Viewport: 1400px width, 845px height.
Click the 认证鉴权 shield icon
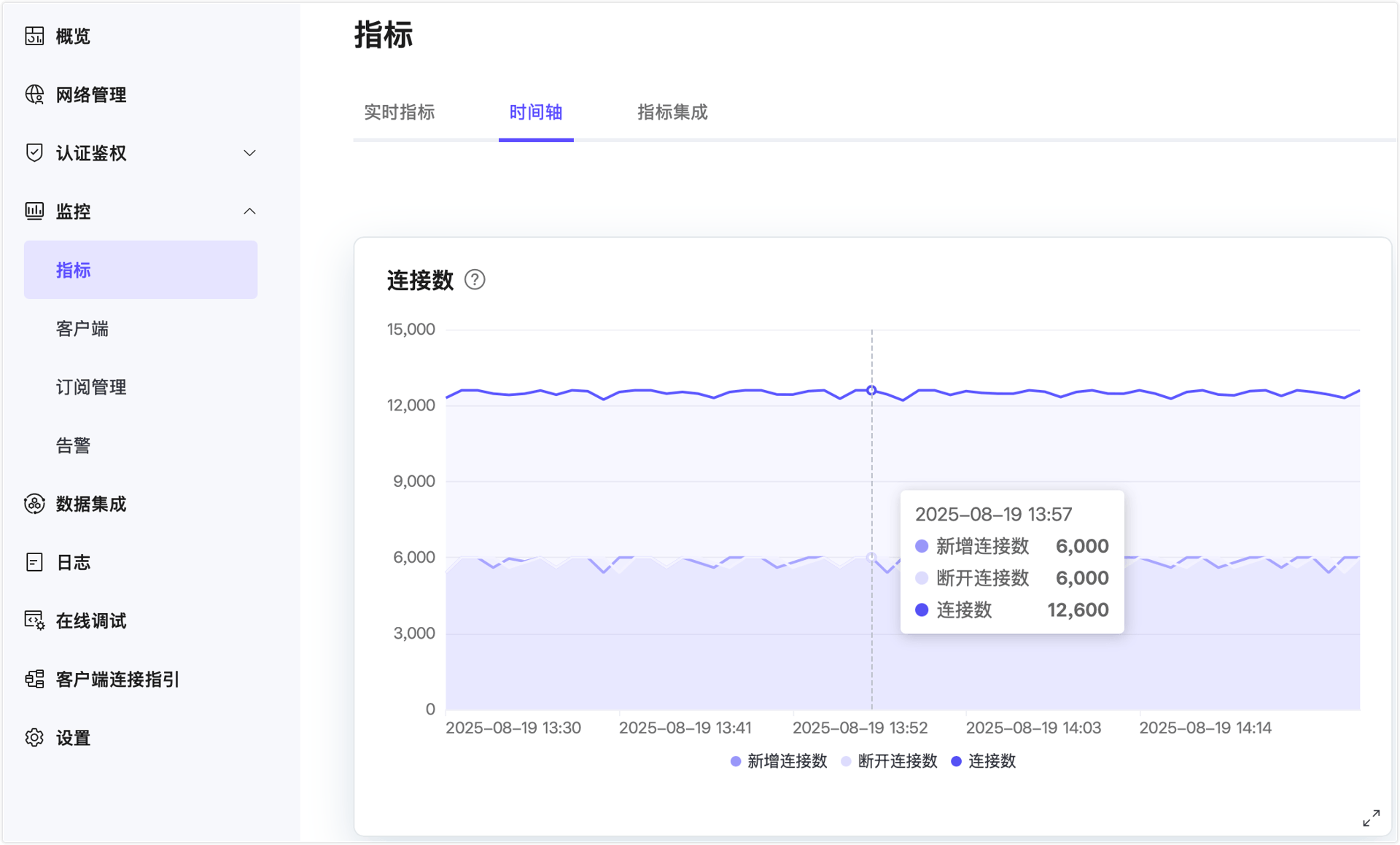click(34, 152)
